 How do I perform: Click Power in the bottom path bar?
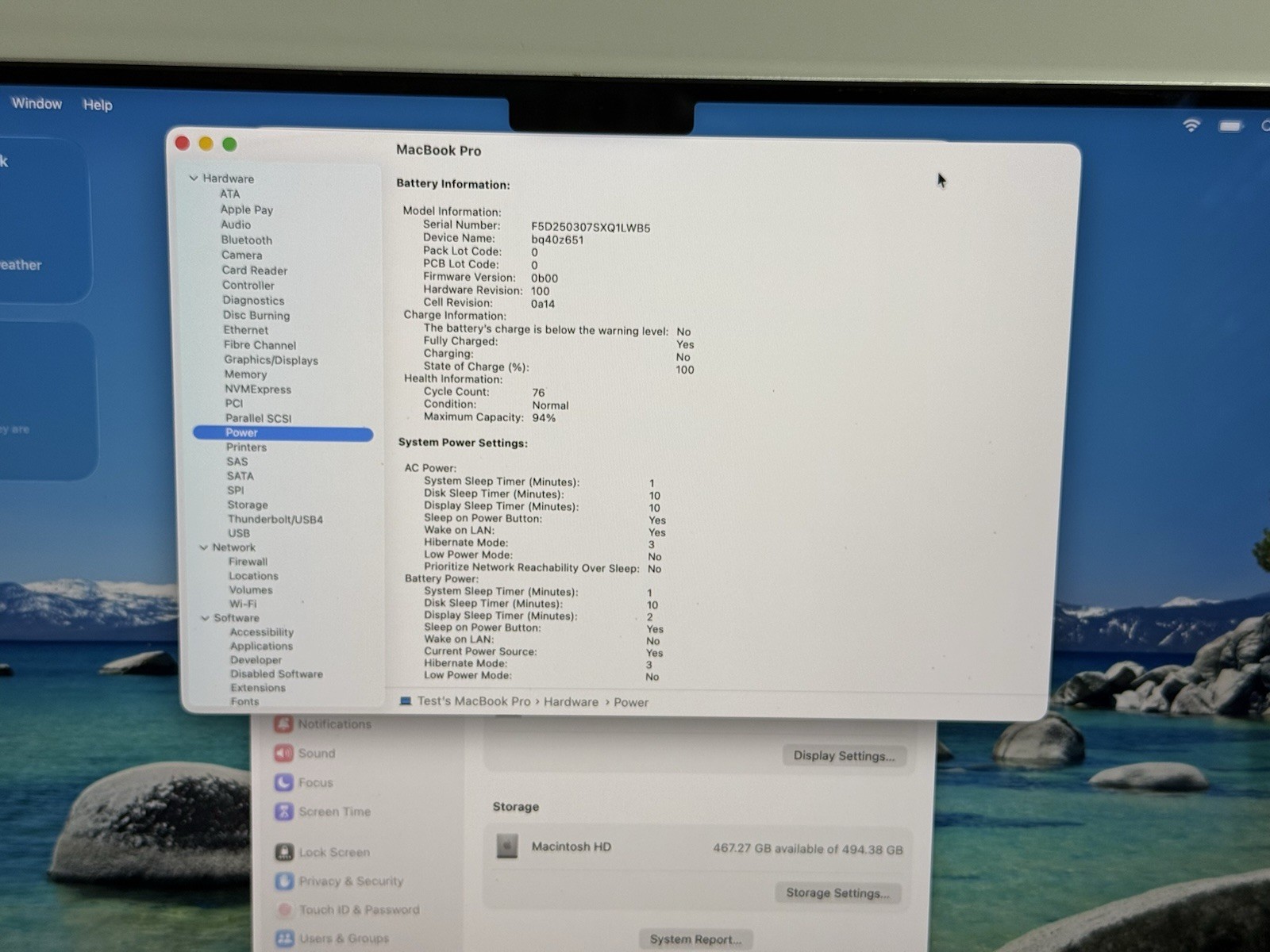(631, 703)
